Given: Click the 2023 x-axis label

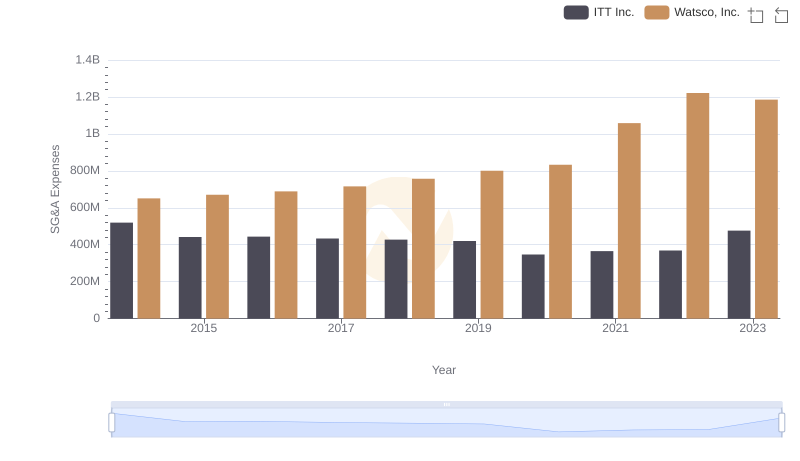Looking at the screenshot, I should 753,328.
